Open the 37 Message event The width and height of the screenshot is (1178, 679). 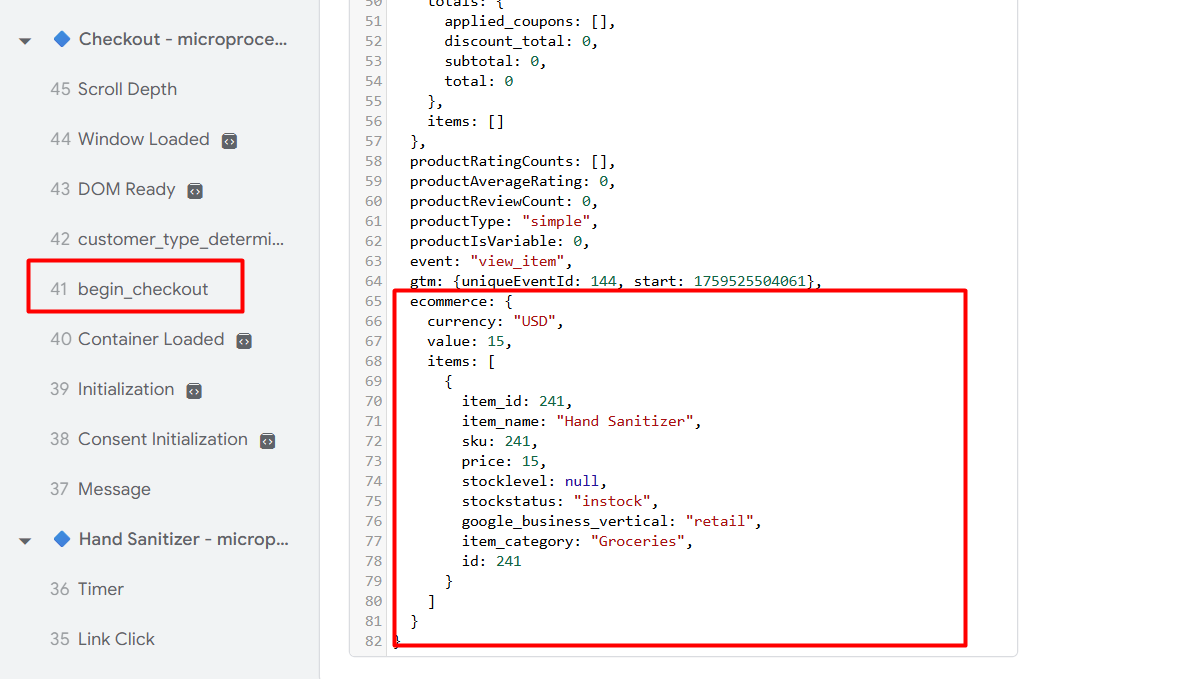[x=100, y=489]
